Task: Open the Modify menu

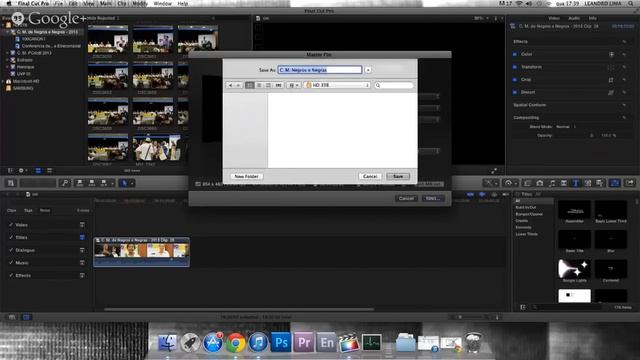Action: tap(140, 3)
